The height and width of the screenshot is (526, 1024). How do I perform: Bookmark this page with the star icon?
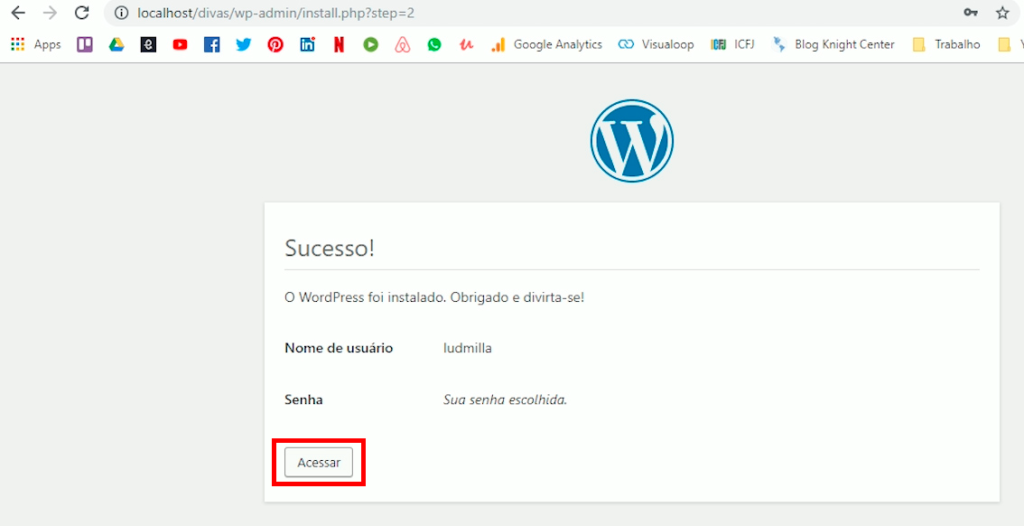coord(1002,13)
